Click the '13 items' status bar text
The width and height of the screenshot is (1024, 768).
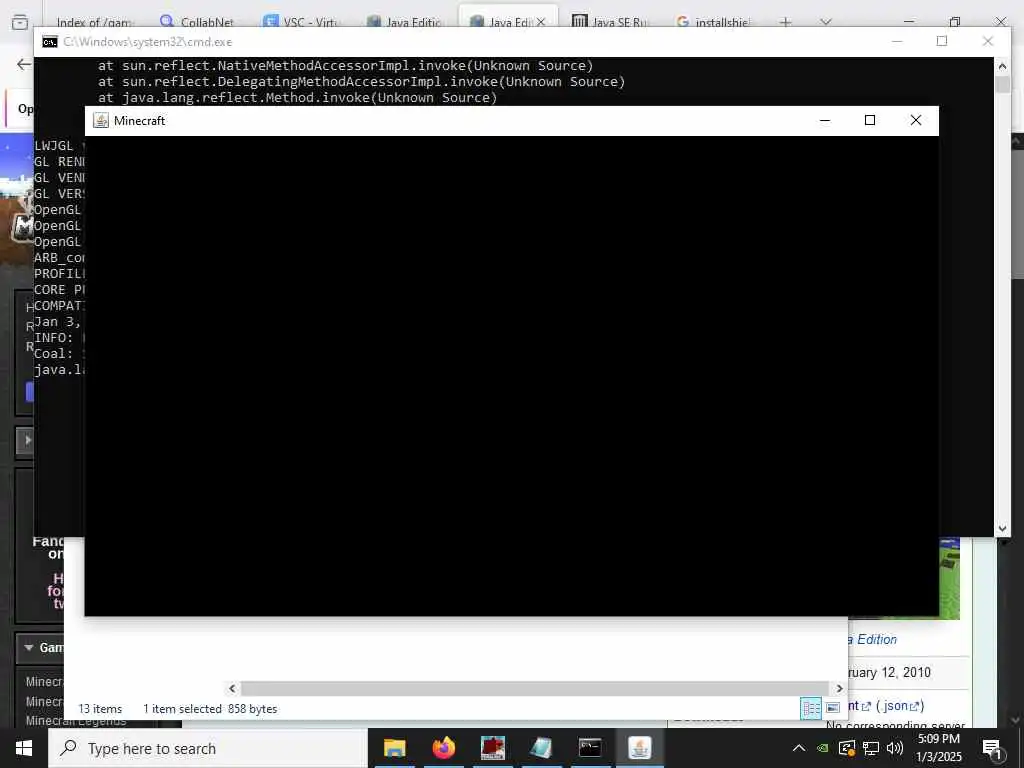pyautogui.click(x=100, y=709)
